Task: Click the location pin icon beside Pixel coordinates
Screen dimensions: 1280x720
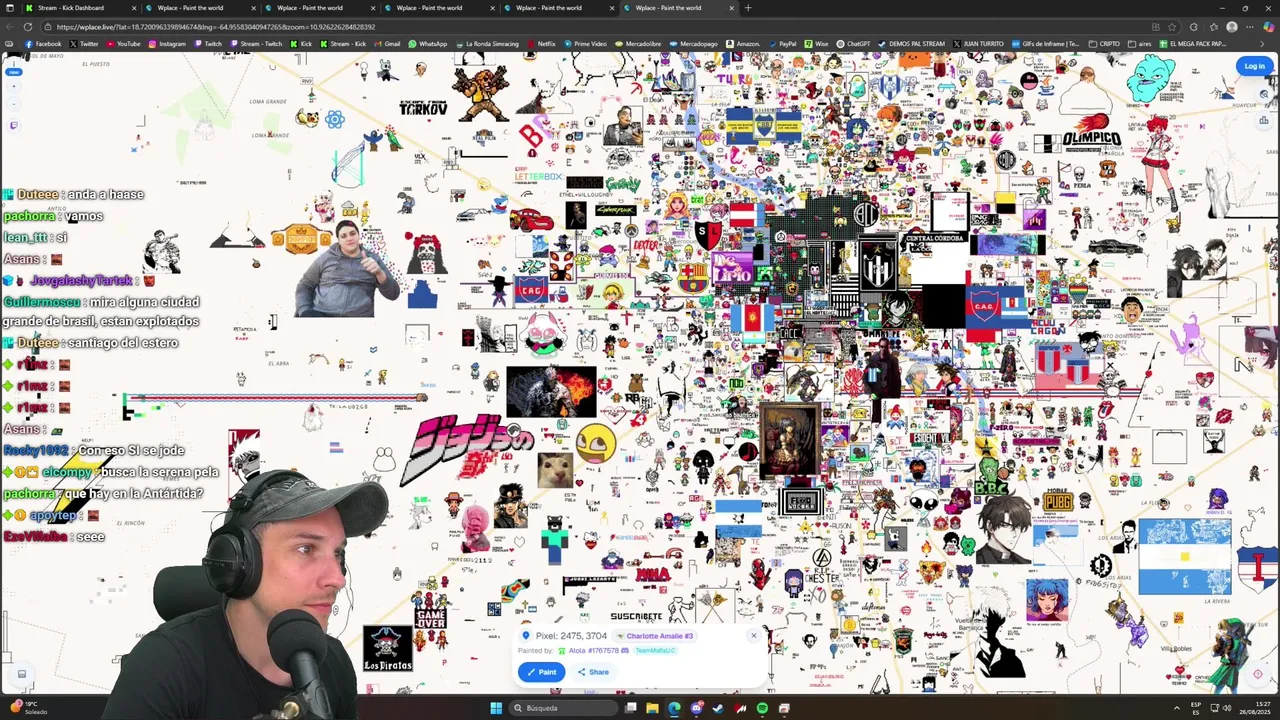Action: (x=526, y=636)
